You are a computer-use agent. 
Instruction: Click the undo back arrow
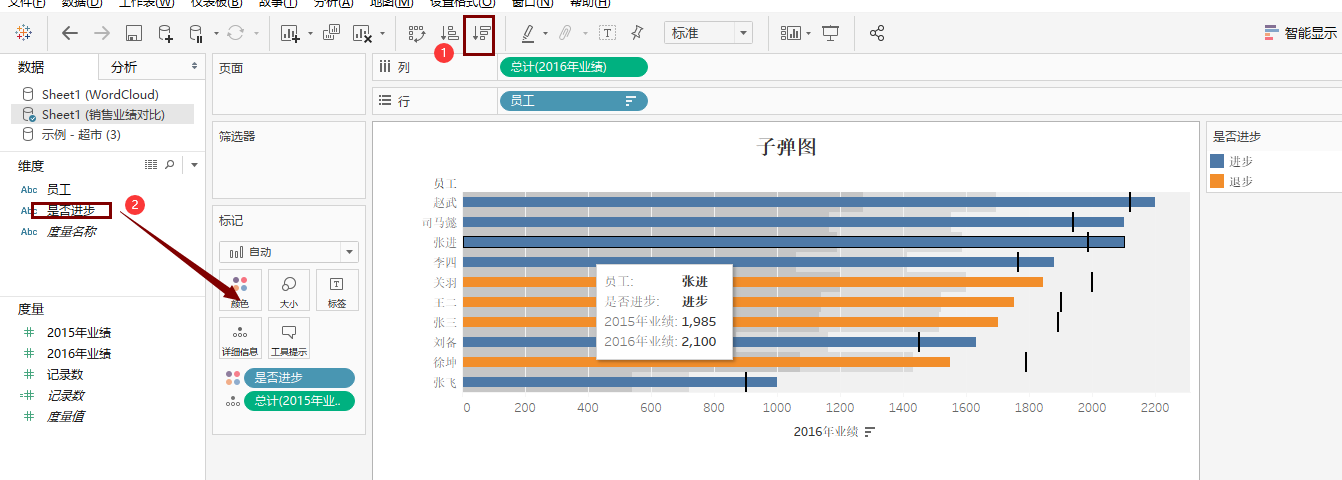[70, 33]
